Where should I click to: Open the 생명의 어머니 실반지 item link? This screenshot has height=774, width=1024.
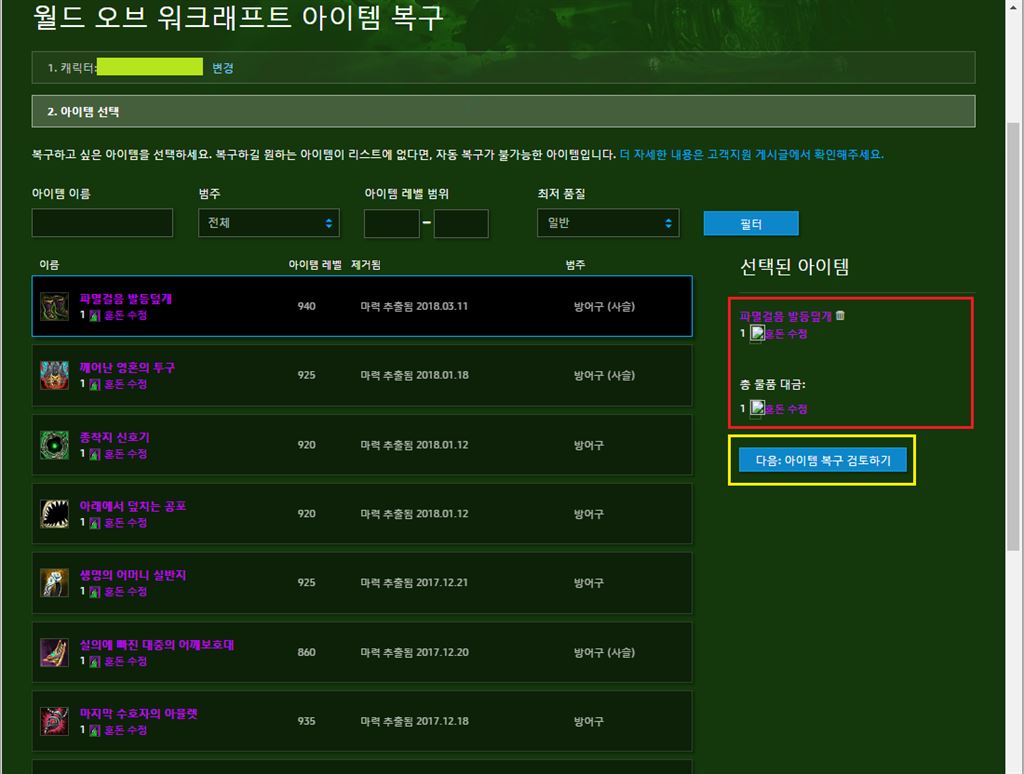tap(133, 575)
